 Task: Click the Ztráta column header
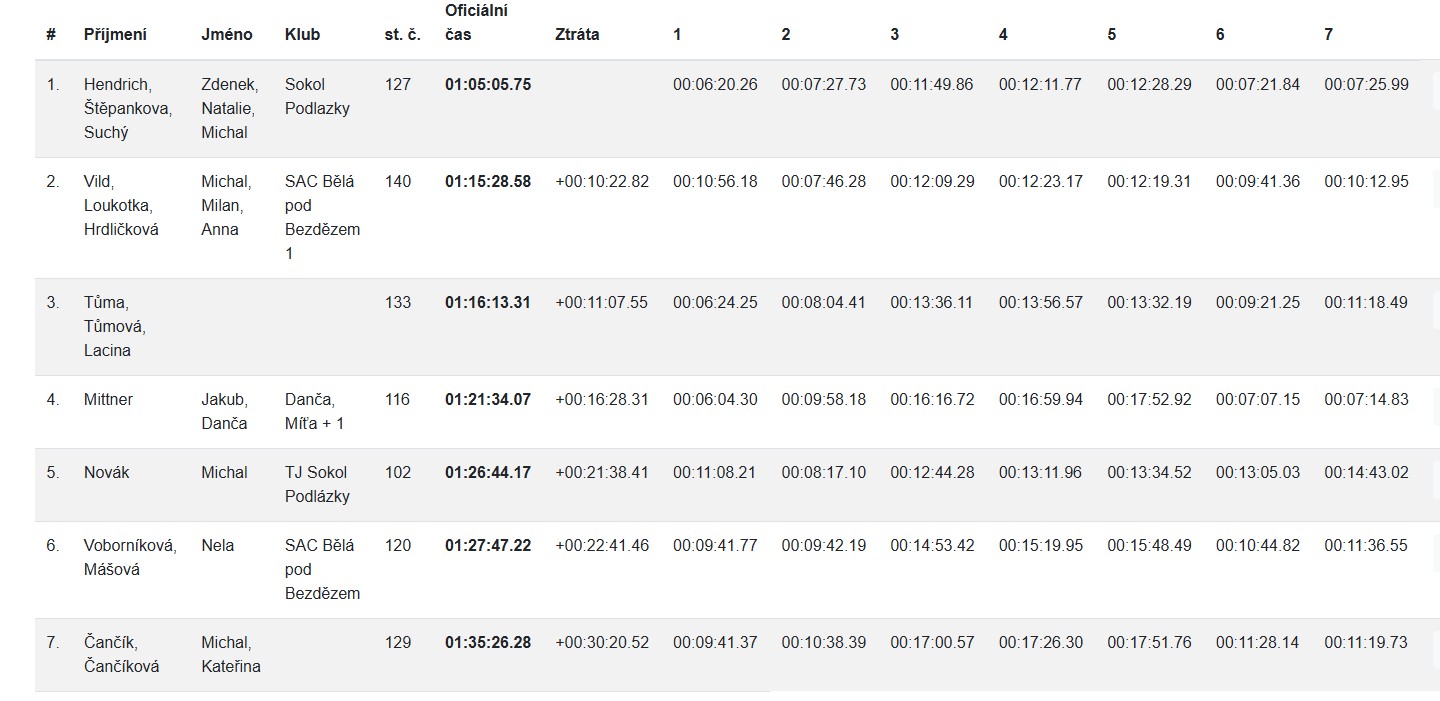[x=577, y=34]
